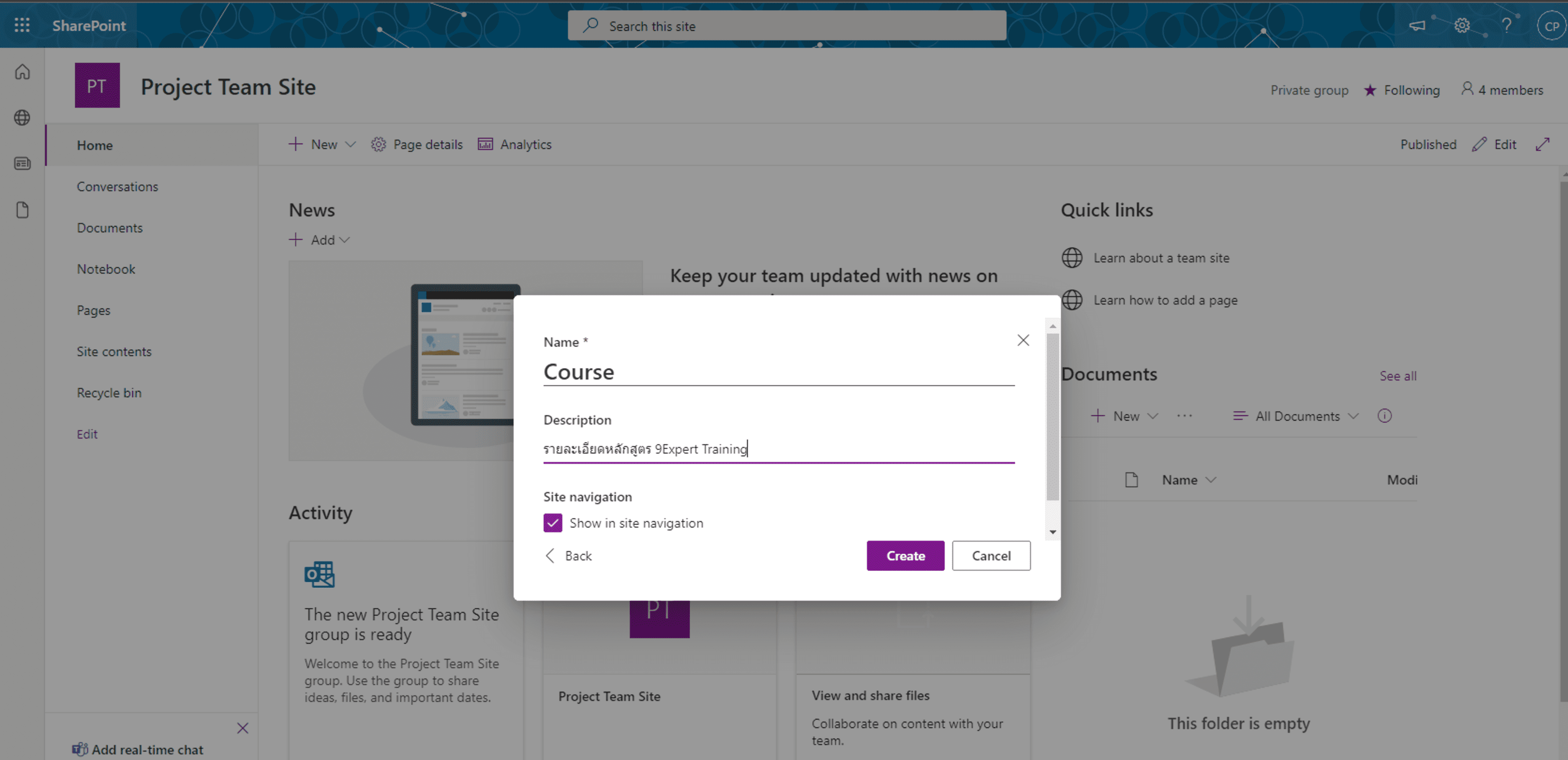Click the Analytics icon in toolbar
This screenshot has height=760, width=1568.
(x=485, y=144)
